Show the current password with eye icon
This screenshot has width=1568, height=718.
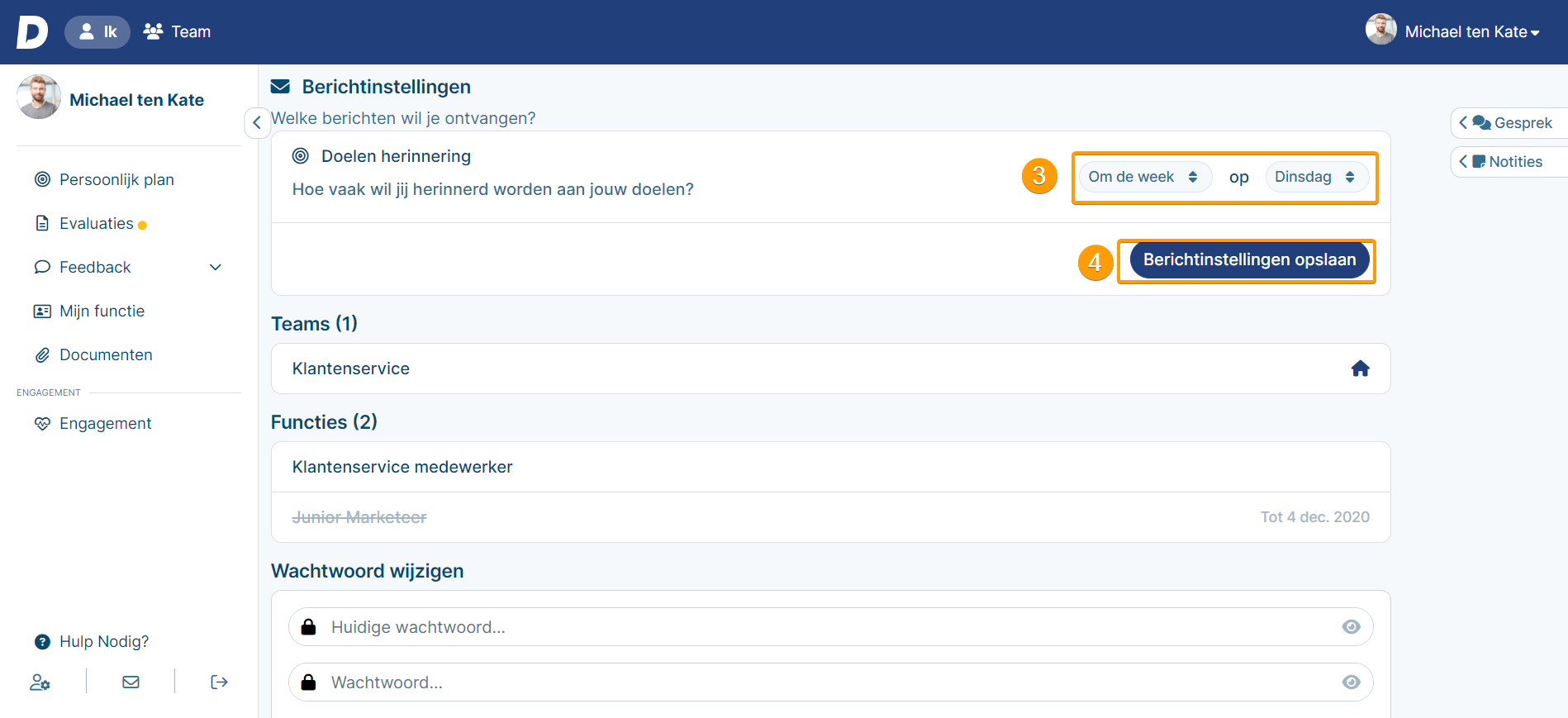coord(1351,627)
